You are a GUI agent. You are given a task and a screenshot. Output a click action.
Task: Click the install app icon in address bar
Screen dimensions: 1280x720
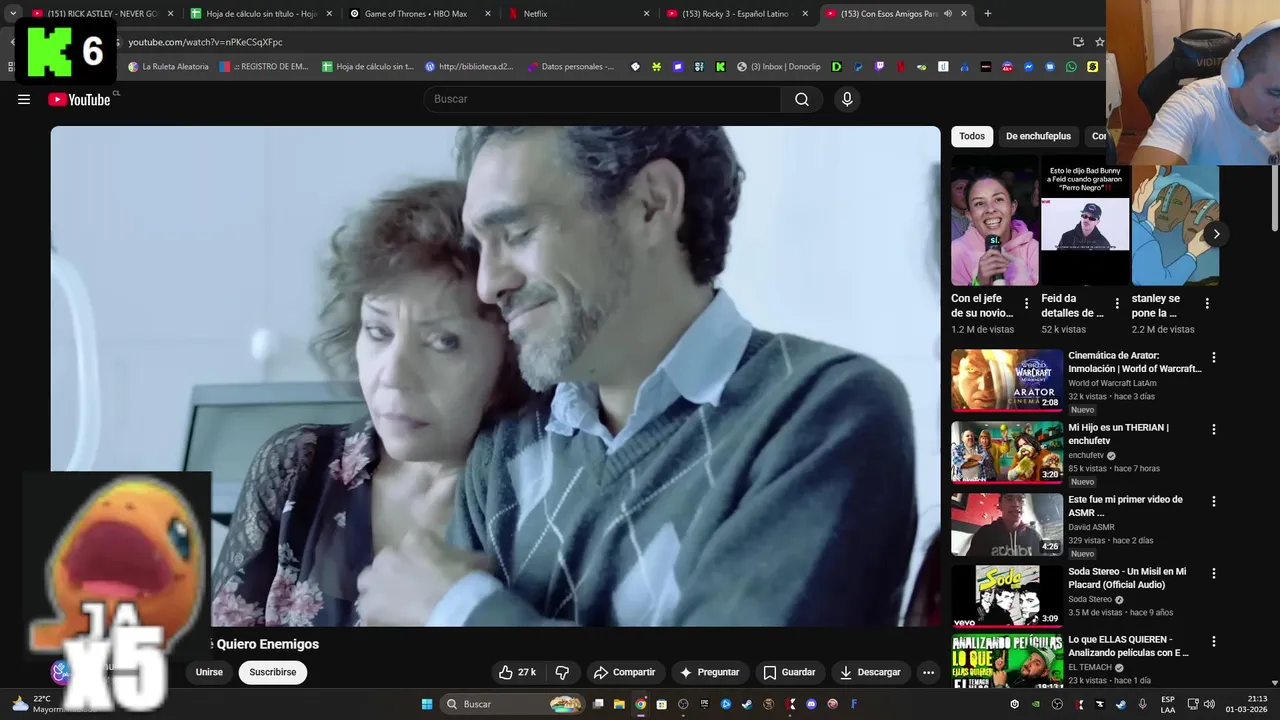coord(1078,42)
